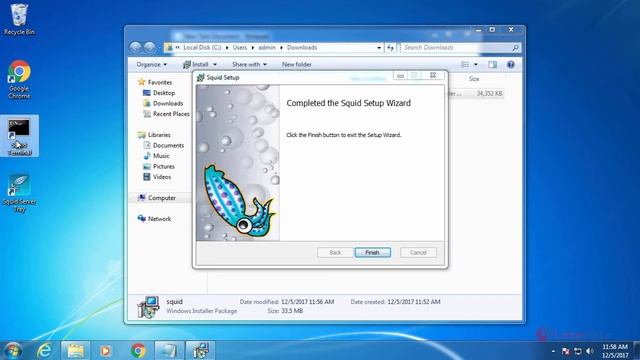640x360 pixels.
Task: Open Windows Media Player from taskbar
Action: click(x=106, y=351)
